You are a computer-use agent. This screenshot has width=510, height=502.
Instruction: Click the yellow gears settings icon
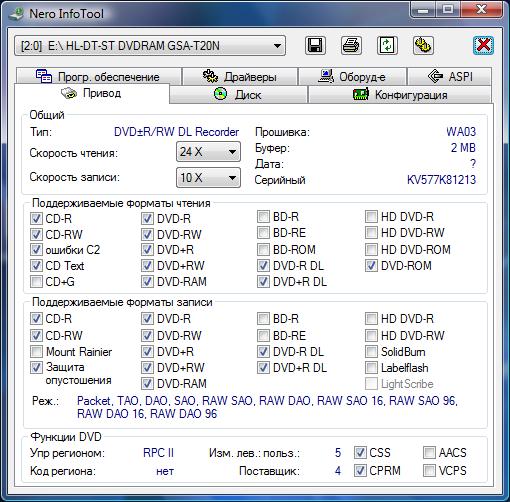click(x=423, y=45)
